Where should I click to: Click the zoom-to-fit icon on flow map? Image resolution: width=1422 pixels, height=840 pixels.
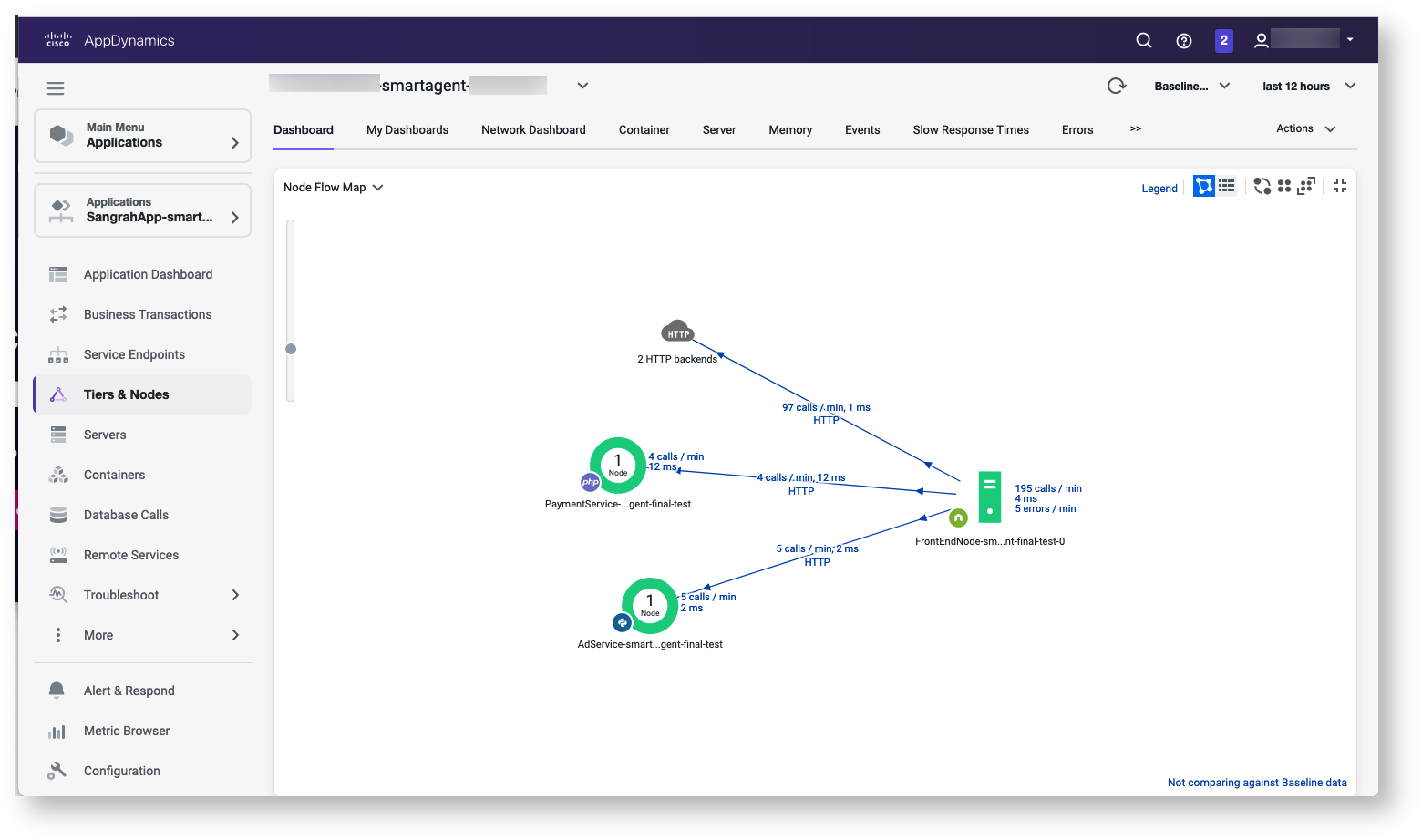1306,186
